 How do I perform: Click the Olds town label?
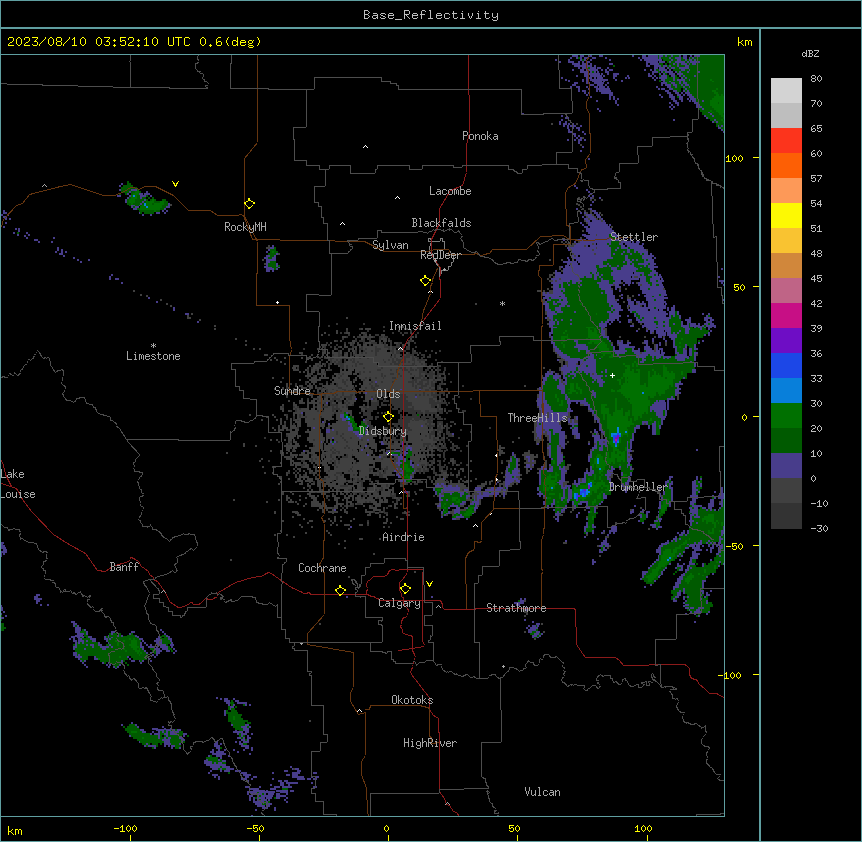point(388,394)
